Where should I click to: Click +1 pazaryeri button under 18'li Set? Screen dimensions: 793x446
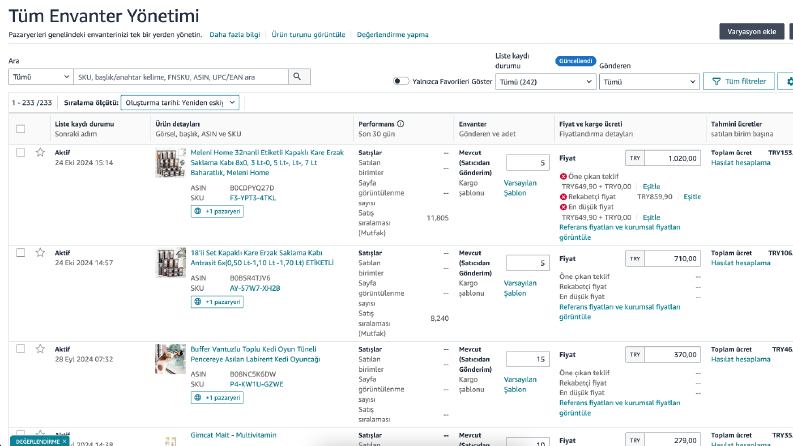[217, 301]
